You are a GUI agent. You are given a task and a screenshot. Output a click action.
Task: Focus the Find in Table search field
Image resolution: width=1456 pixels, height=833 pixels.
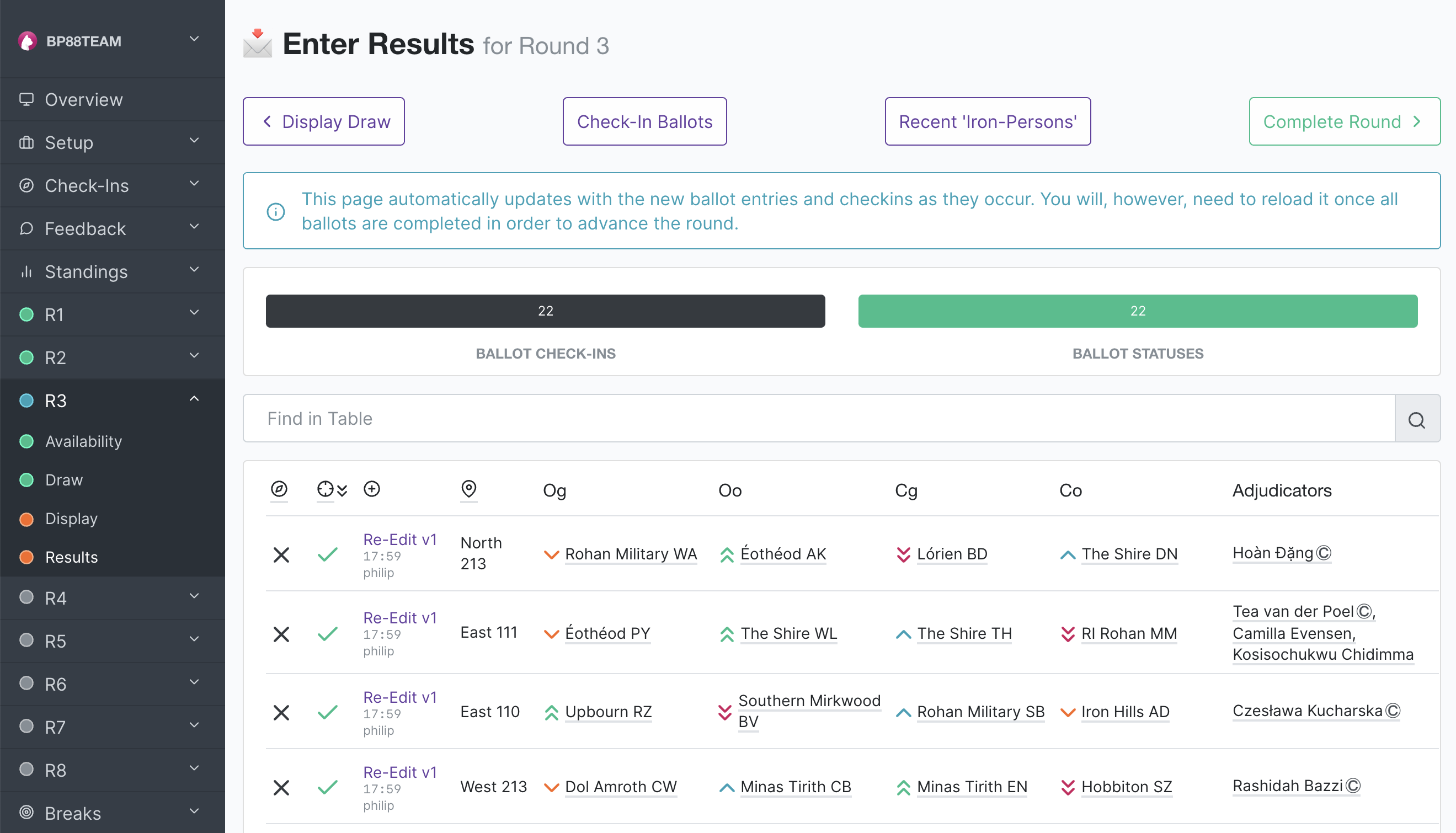click(x=819, y=418)
